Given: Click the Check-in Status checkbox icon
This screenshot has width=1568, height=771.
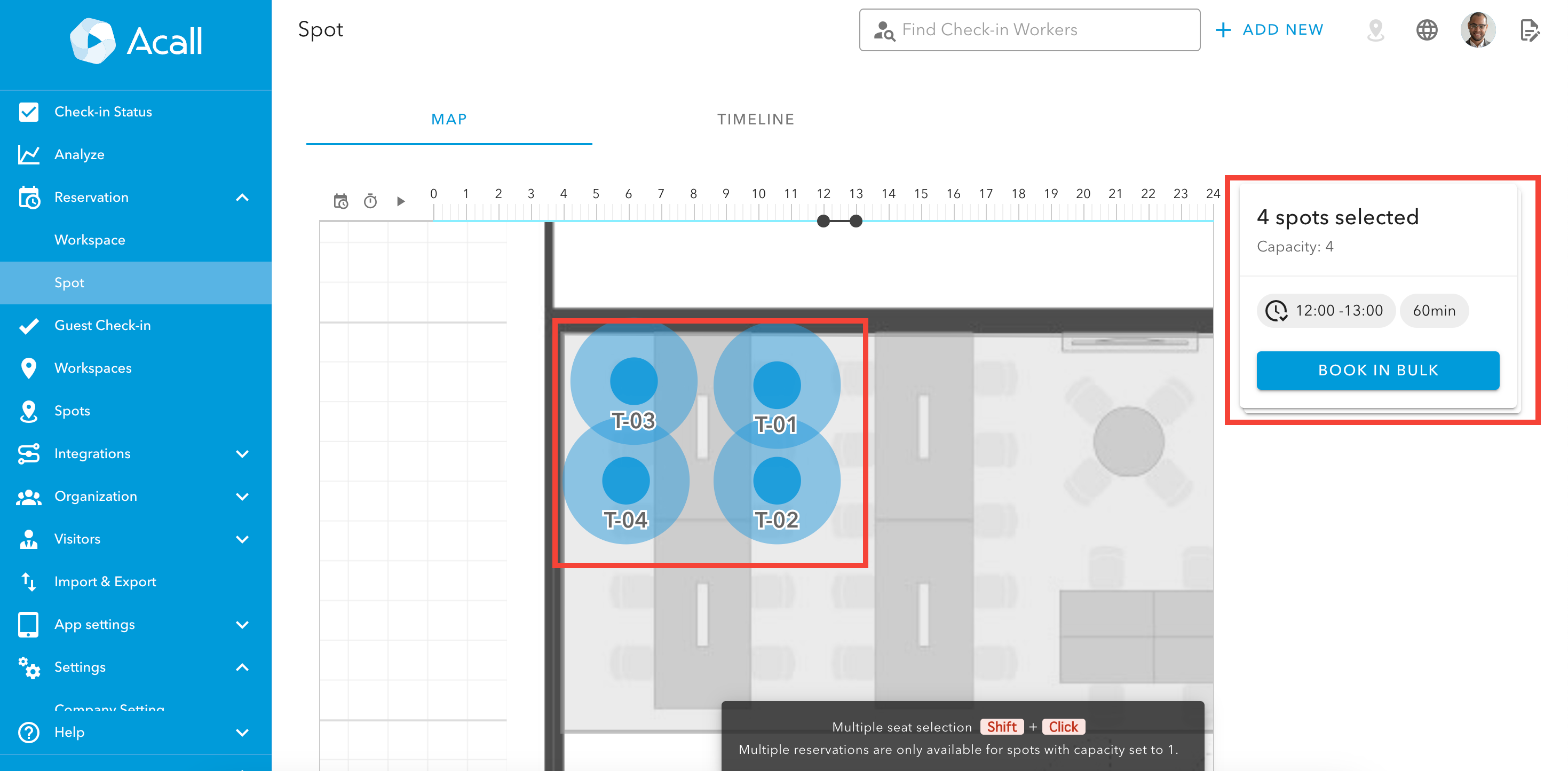Looking at the screenshot, I should click(29, 112).
